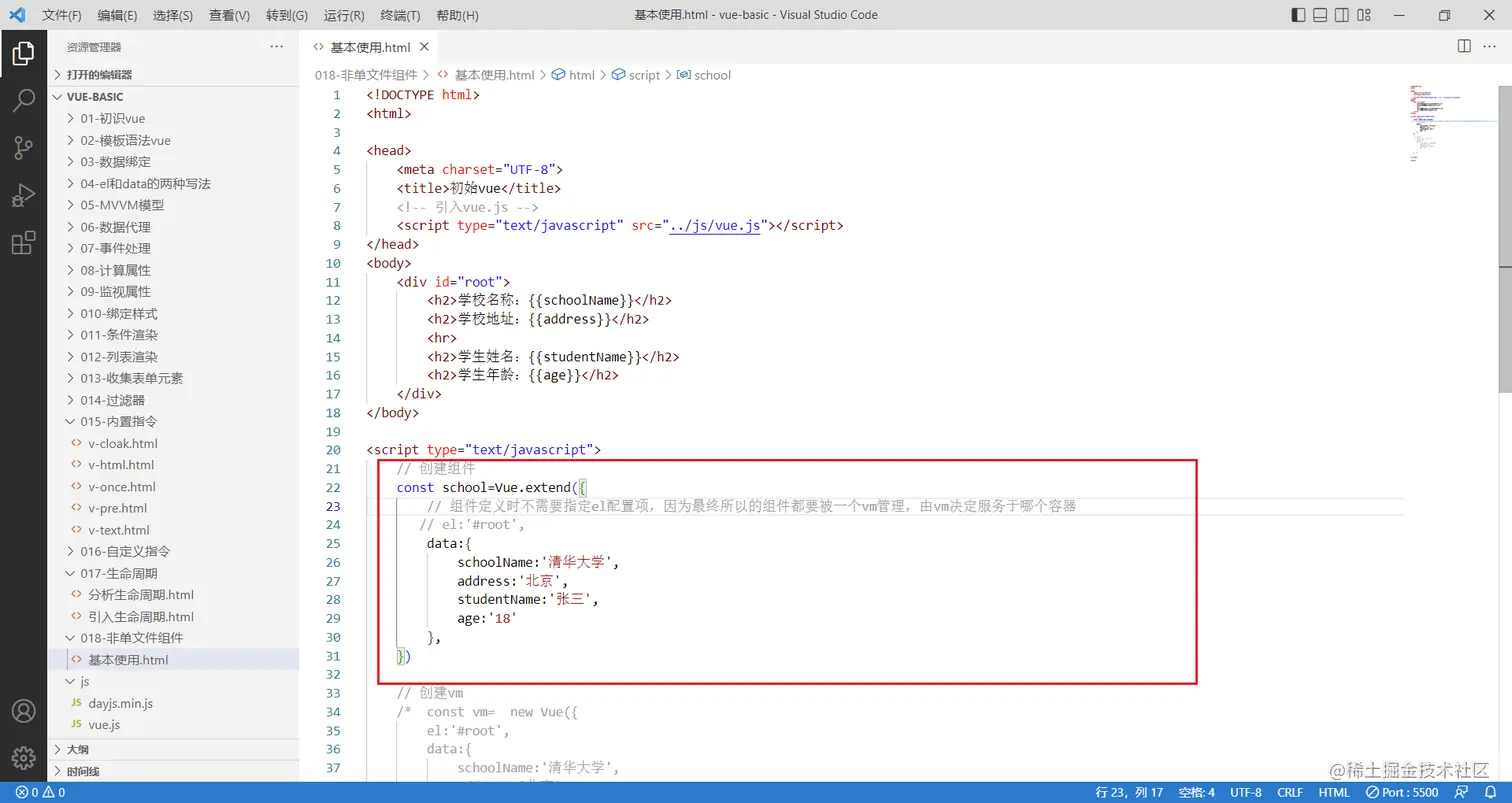The width and height of the screenshot is (1512, 803).
Task: Open dayjs.min.js file
Action: (173, 703)
